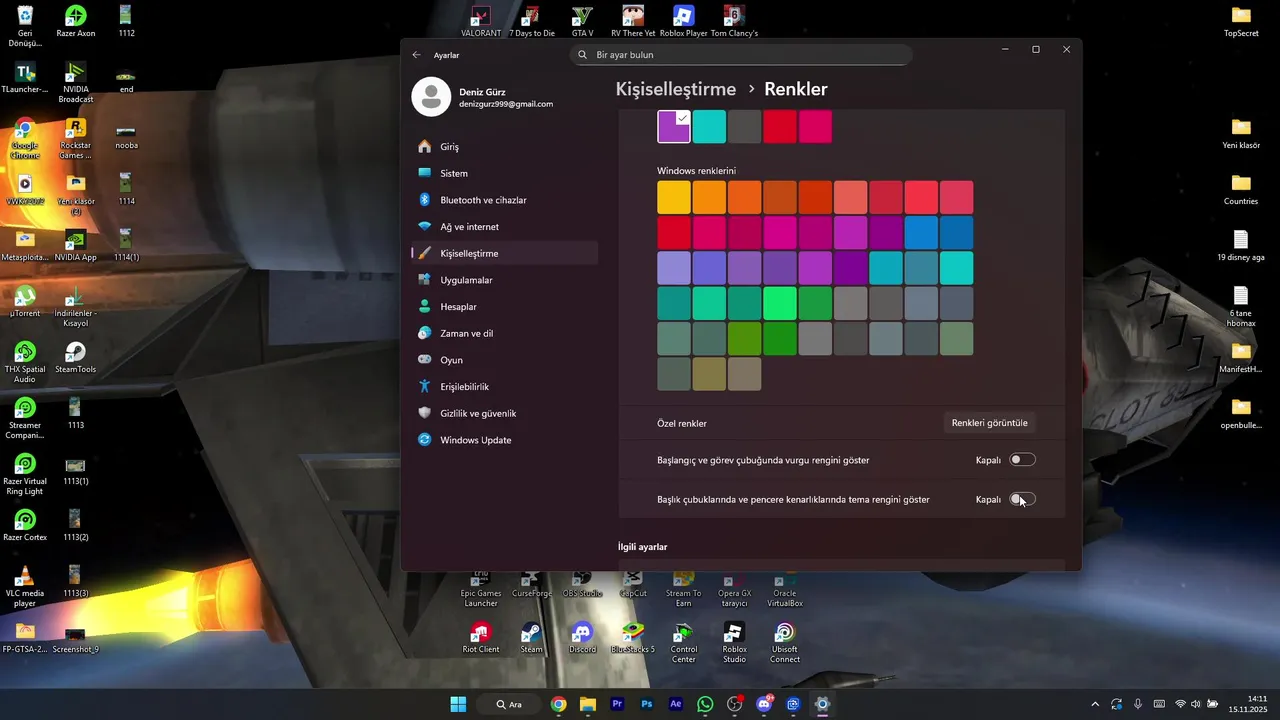Image resolution: width=1280 pixels, height=720 pixels.
Task: Select the Steam desktop shortcut
Action: tap(532, 637)
